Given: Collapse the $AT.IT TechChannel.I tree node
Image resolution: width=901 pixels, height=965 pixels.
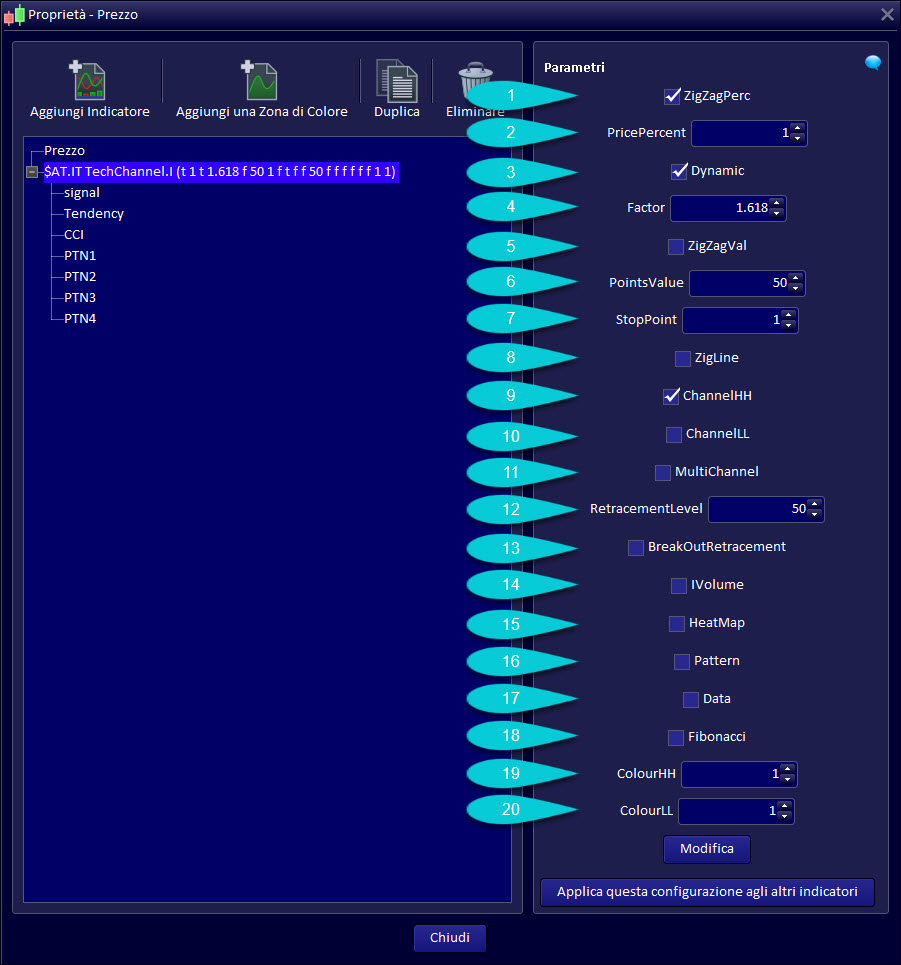Looking at the screenshot, I should pos(32,172).
